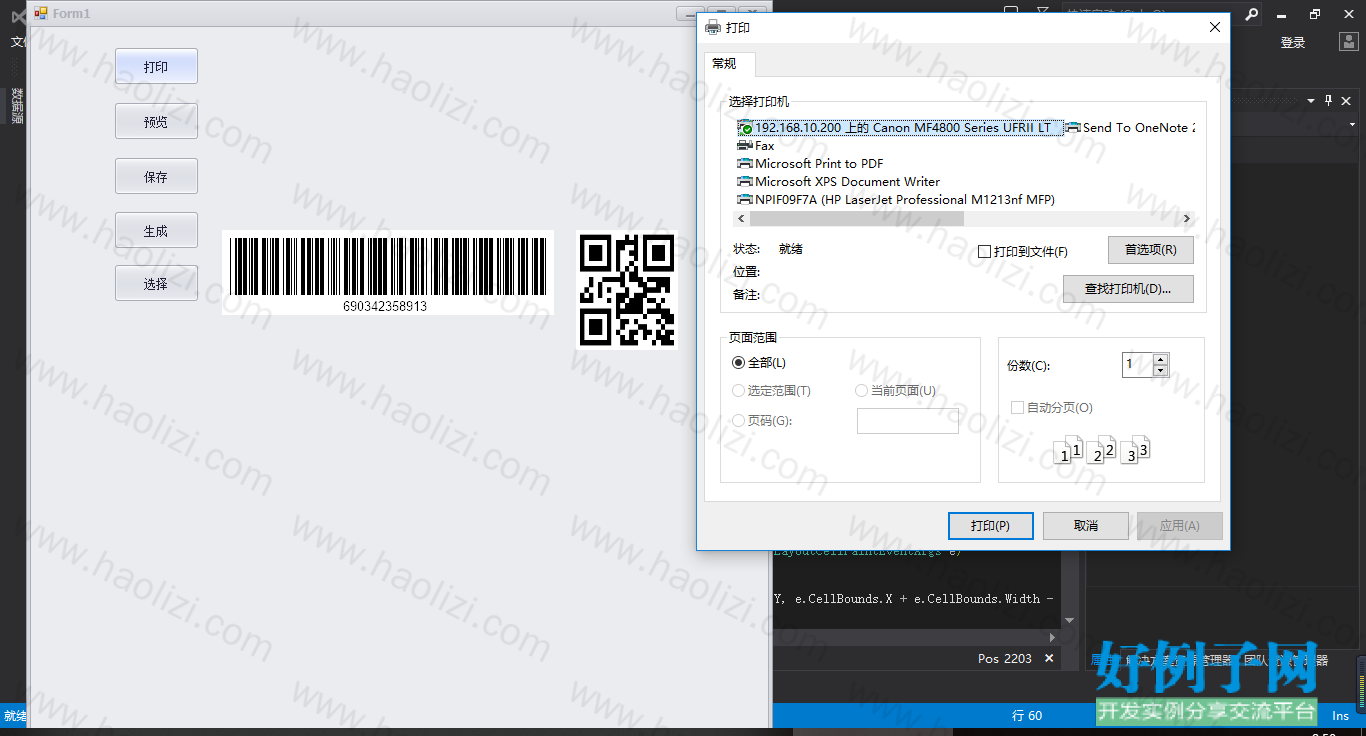Select Microsoft XPS Document Writer printer
This screenshot has height=736, width=1366.
(x=838, y=182)
